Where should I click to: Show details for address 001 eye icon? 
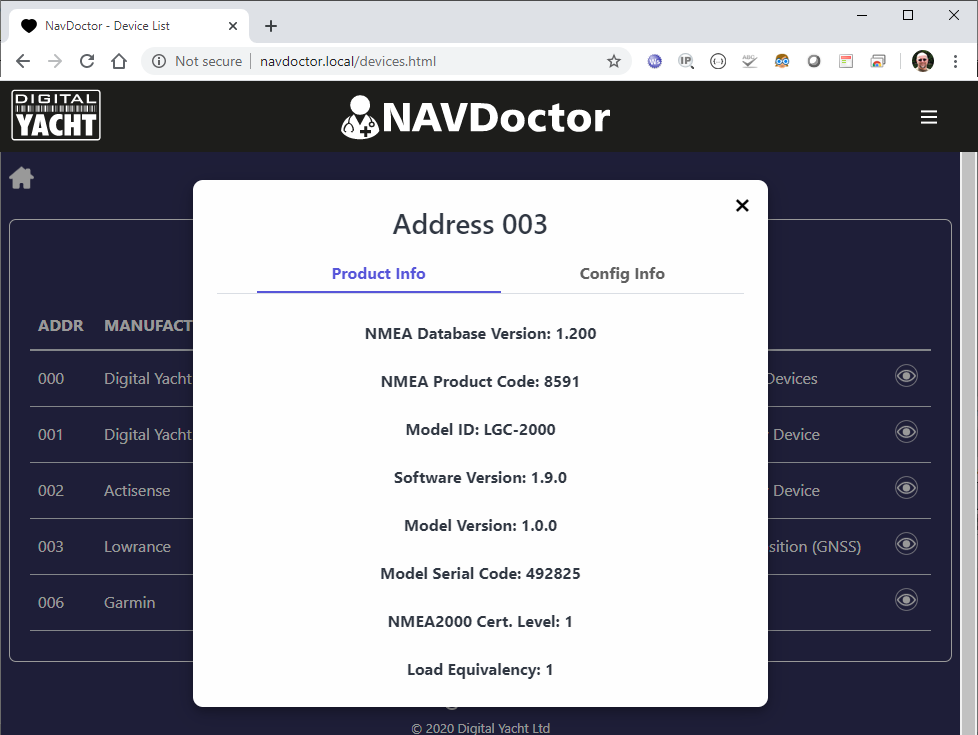tap(906, 432)
